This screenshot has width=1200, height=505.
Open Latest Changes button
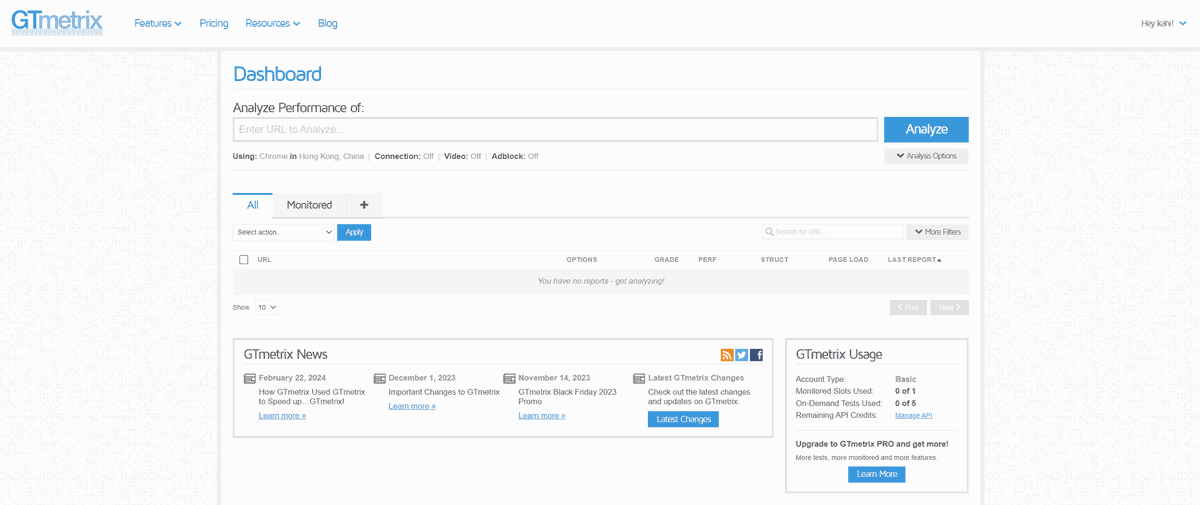[x=683, y=419]
